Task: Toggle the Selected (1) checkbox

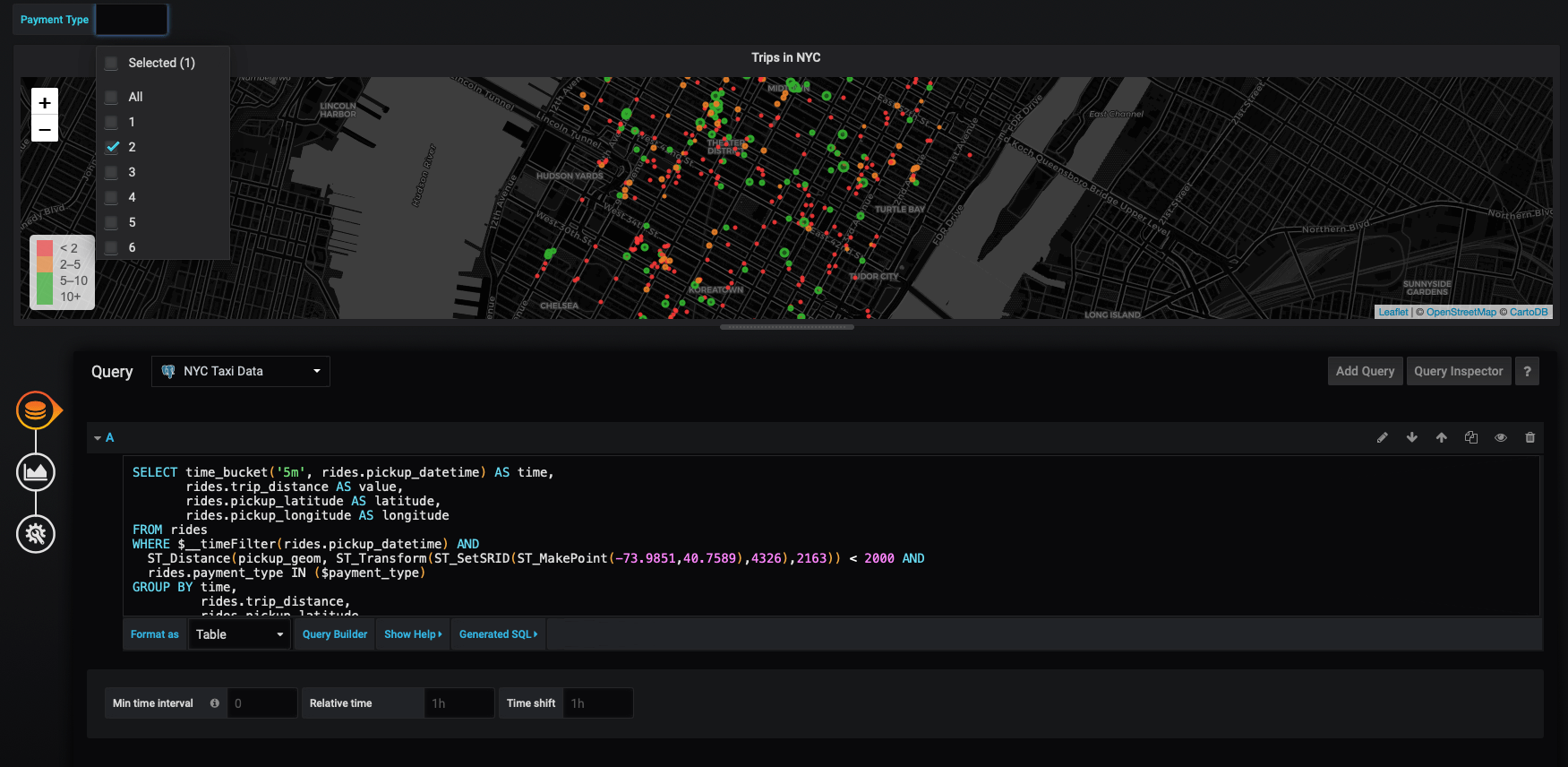Action: [x=111, y=63]
